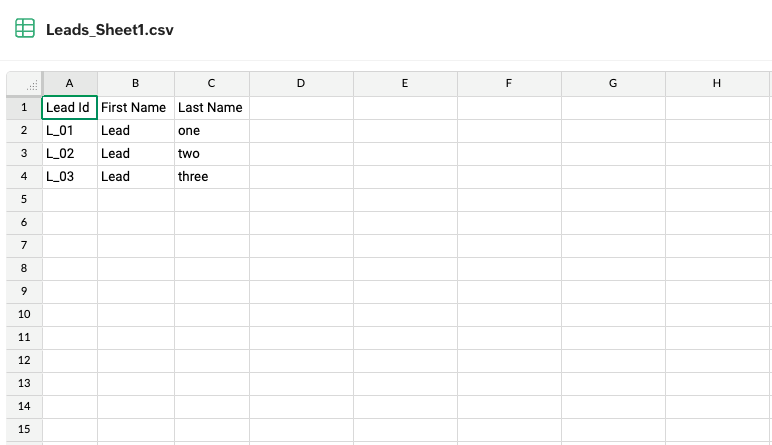Click the cell containing three

click(211, 177)
